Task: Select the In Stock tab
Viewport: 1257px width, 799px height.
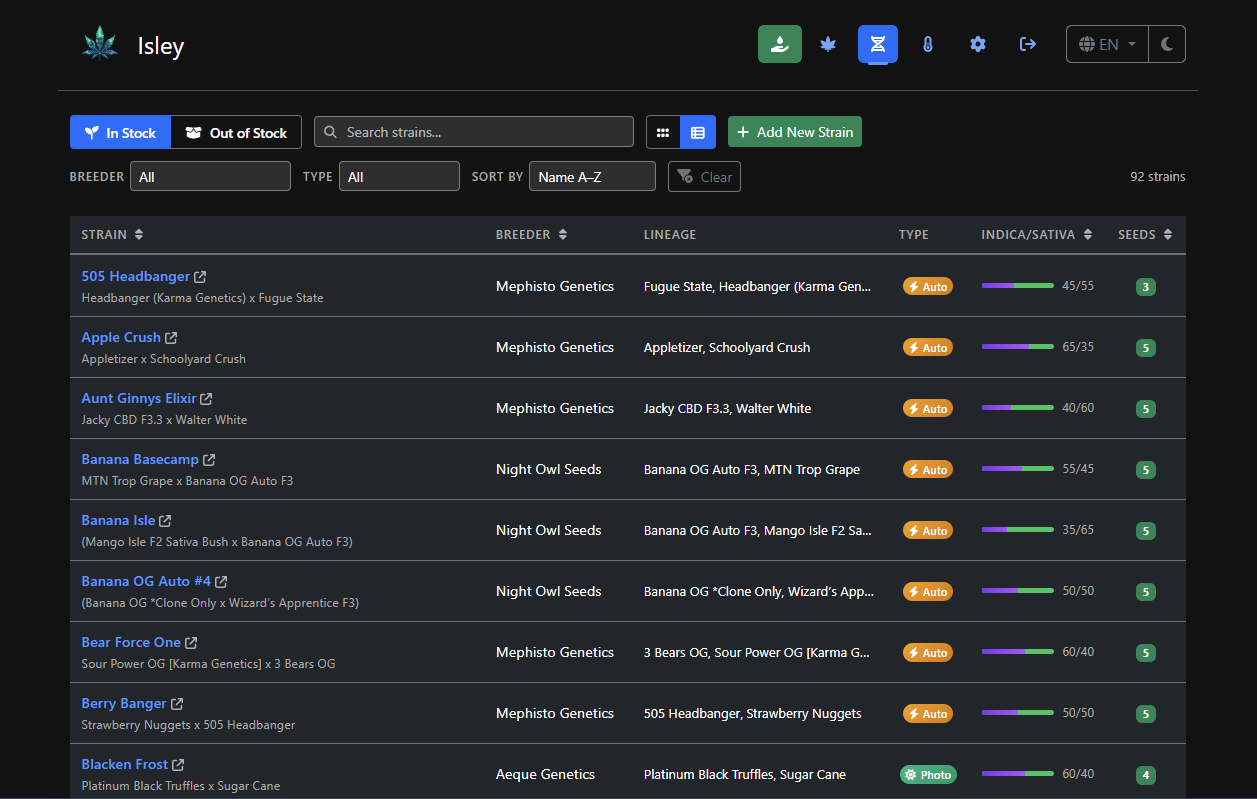Action: pos(120,132)
